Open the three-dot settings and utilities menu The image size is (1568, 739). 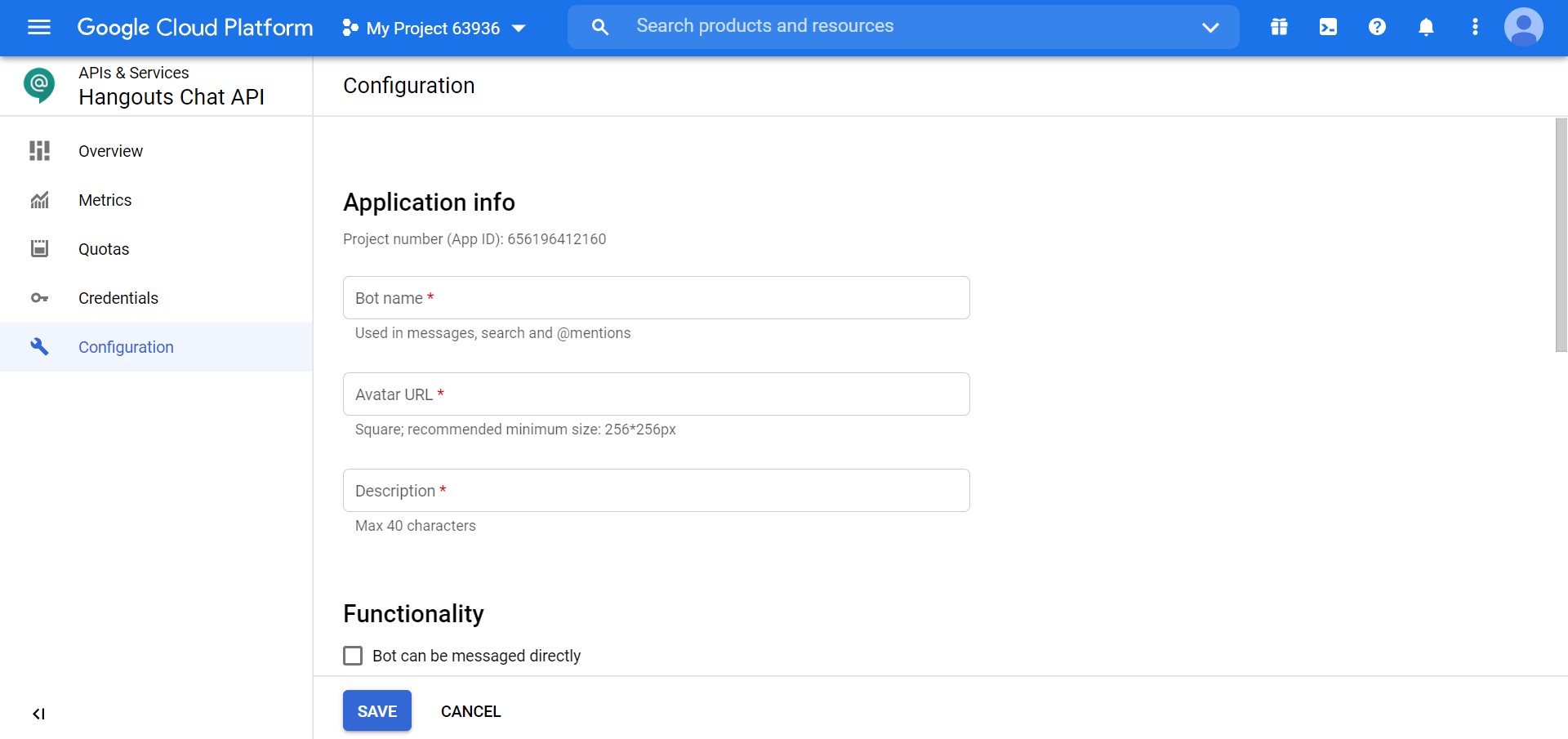point(1475,27)
